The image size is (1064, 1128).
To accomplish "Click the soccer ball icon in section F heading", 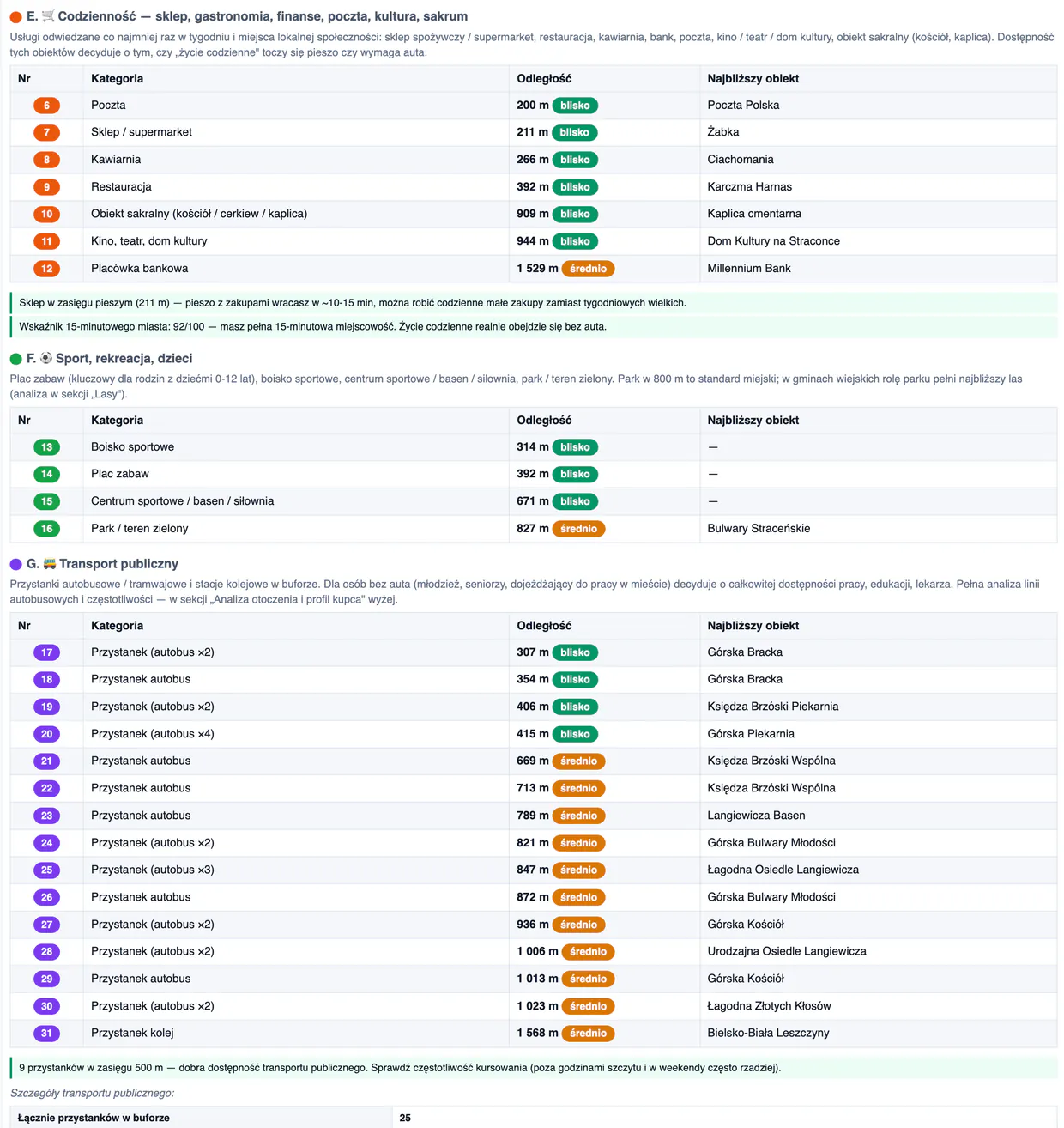I will [x=46, y=358].
